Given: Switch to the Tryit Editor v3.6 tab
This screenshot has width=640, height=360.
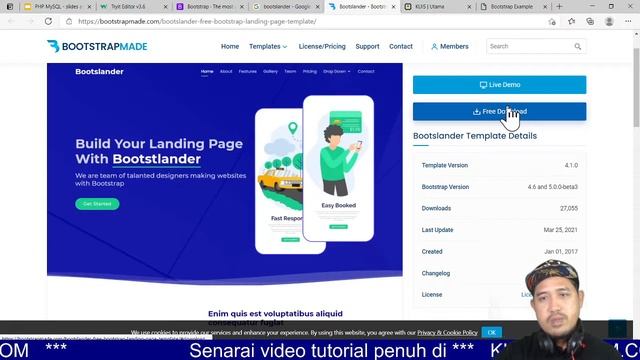Looking at the screenshot, I should pyautogui.click(x=129, y=7).
